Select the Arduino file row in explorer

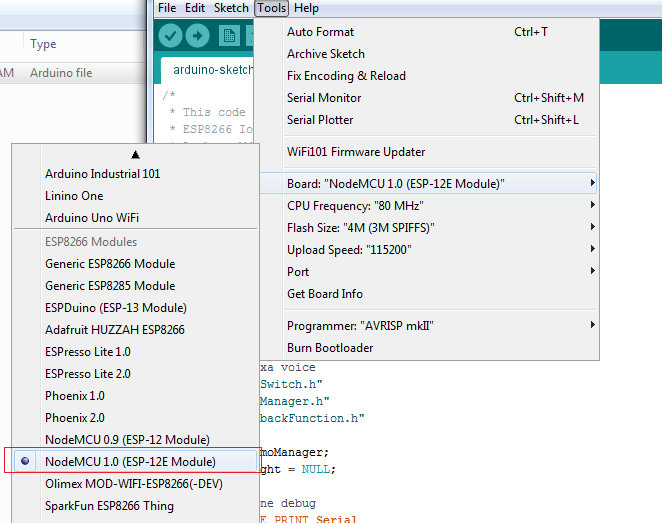(x=73, y=73)
